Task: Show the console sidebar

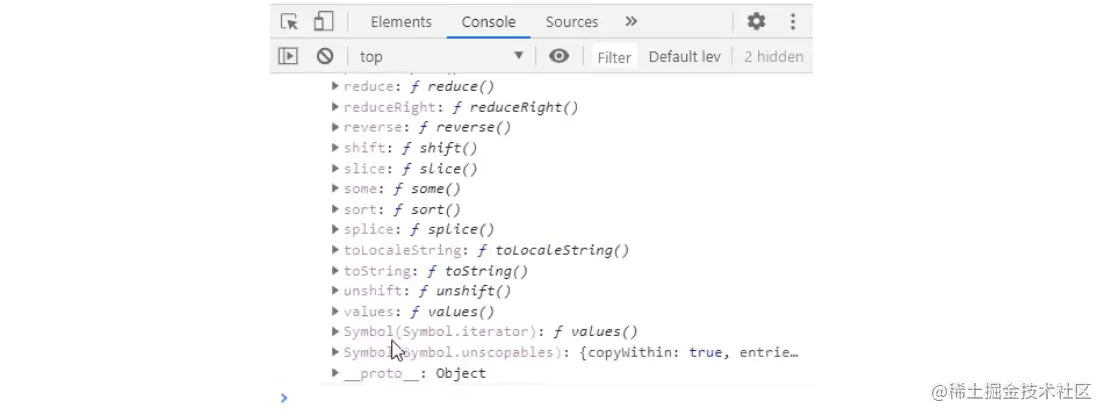Action: tap(288, 57)
